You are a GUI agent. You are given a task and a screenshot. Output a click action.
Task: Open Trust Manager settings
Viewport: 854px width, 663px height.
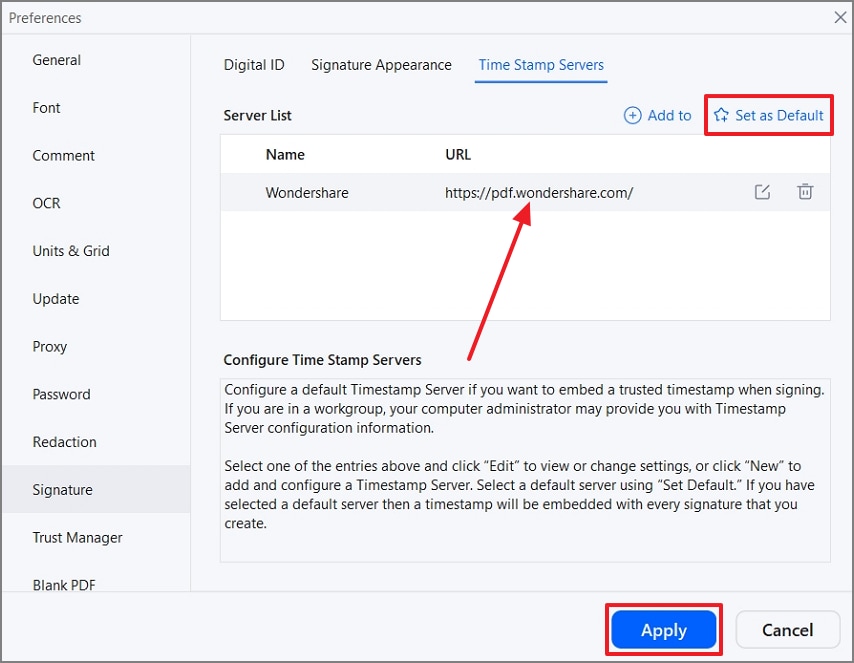coord(78,538)
